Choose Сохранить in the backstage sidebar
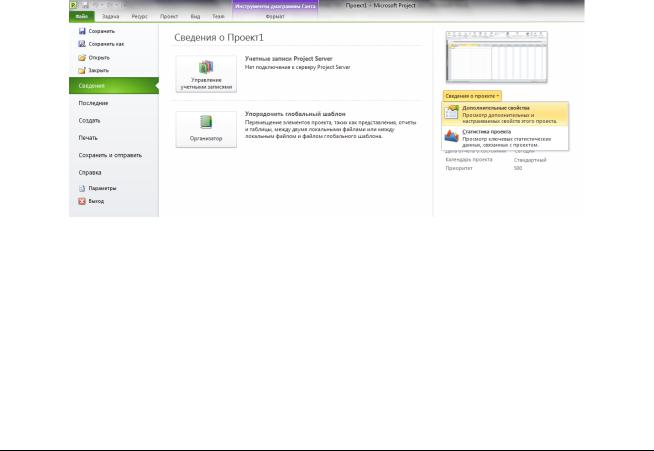 97,31
